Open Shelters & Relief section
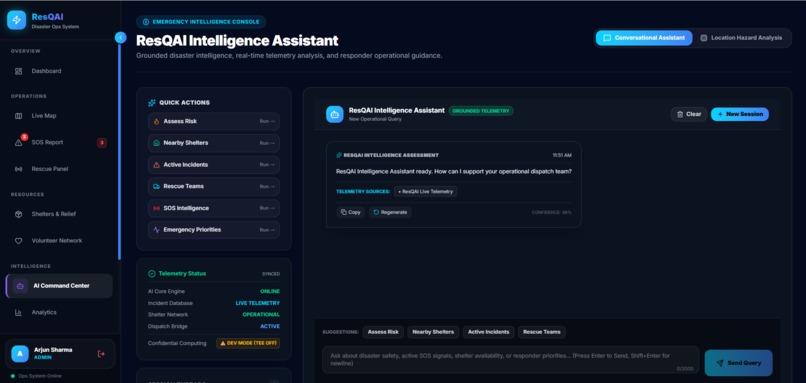Viewport: 806px width, 383px height. pyautogui.click(x=59, y=214)
